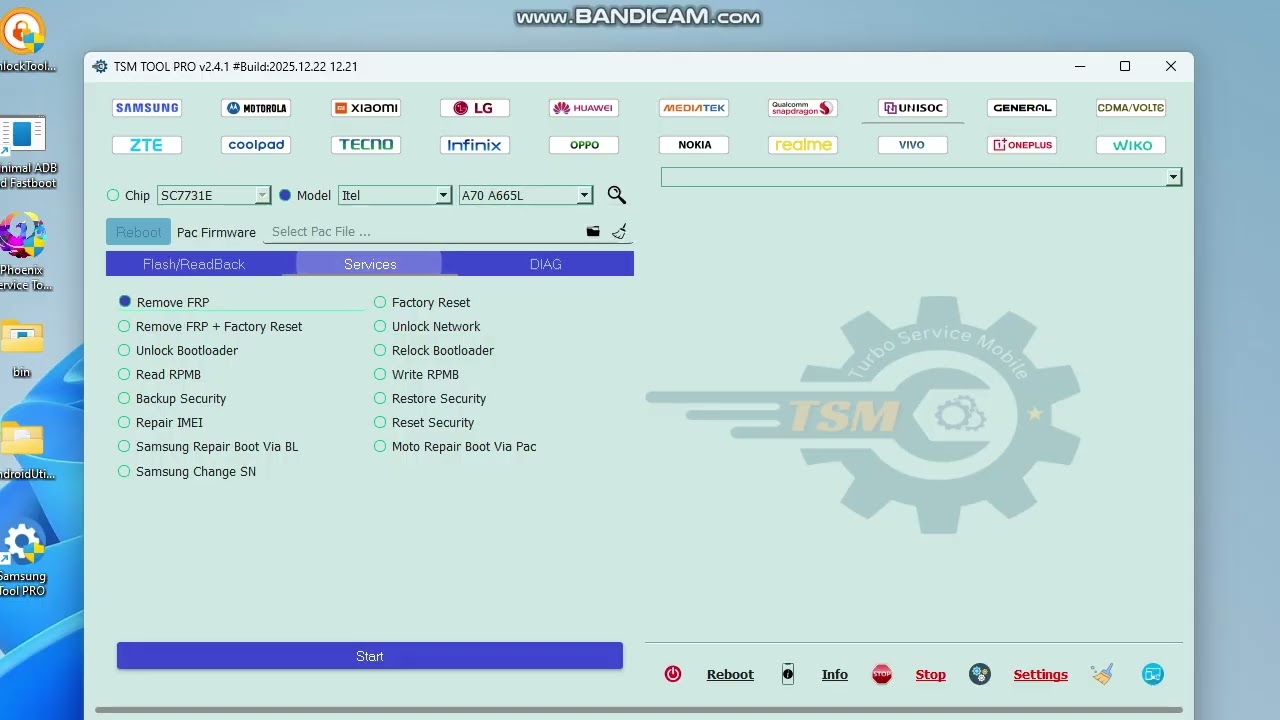This screenshot has width=1280, height=720.
Task: Click the horizontal scrollbar at window bottom
Action: [638, 711]
